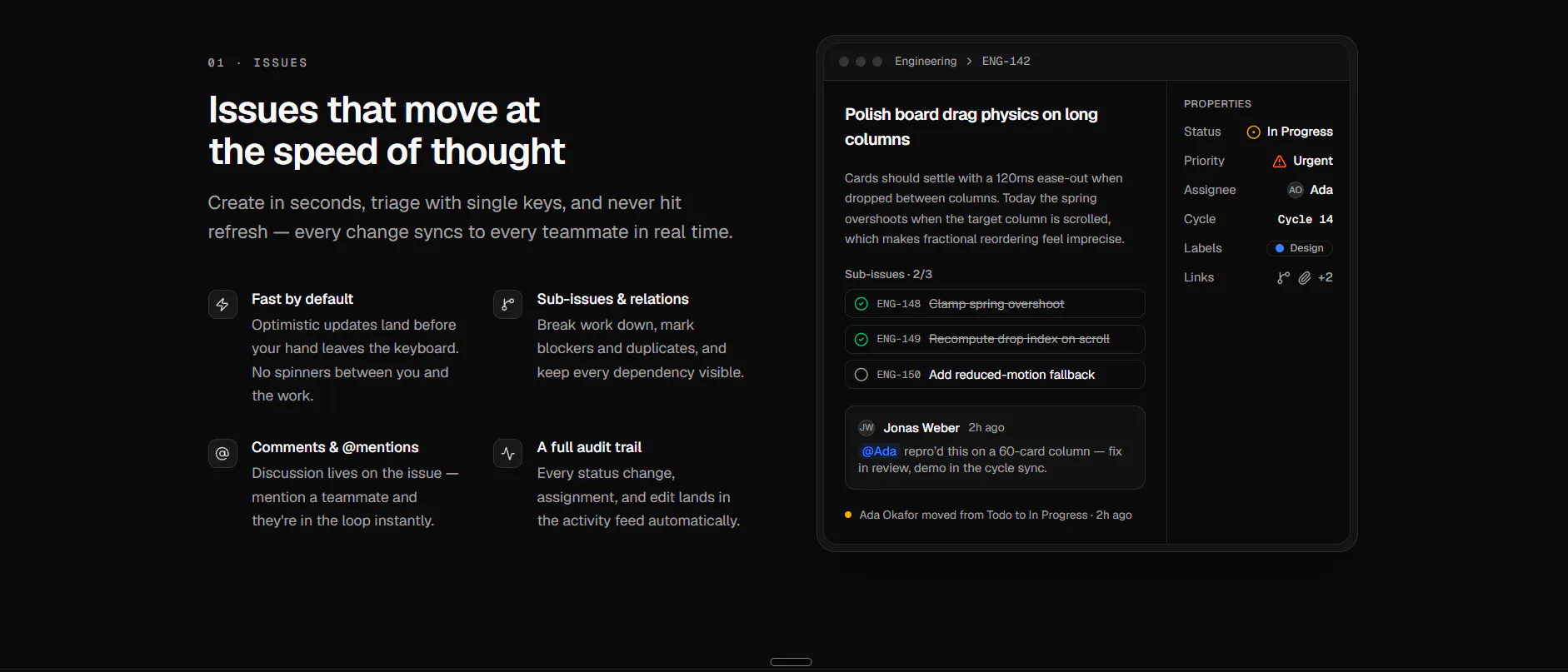1568x672 pixels.
Task: Click the branch icon in Links row
Action: [1283, 278]
